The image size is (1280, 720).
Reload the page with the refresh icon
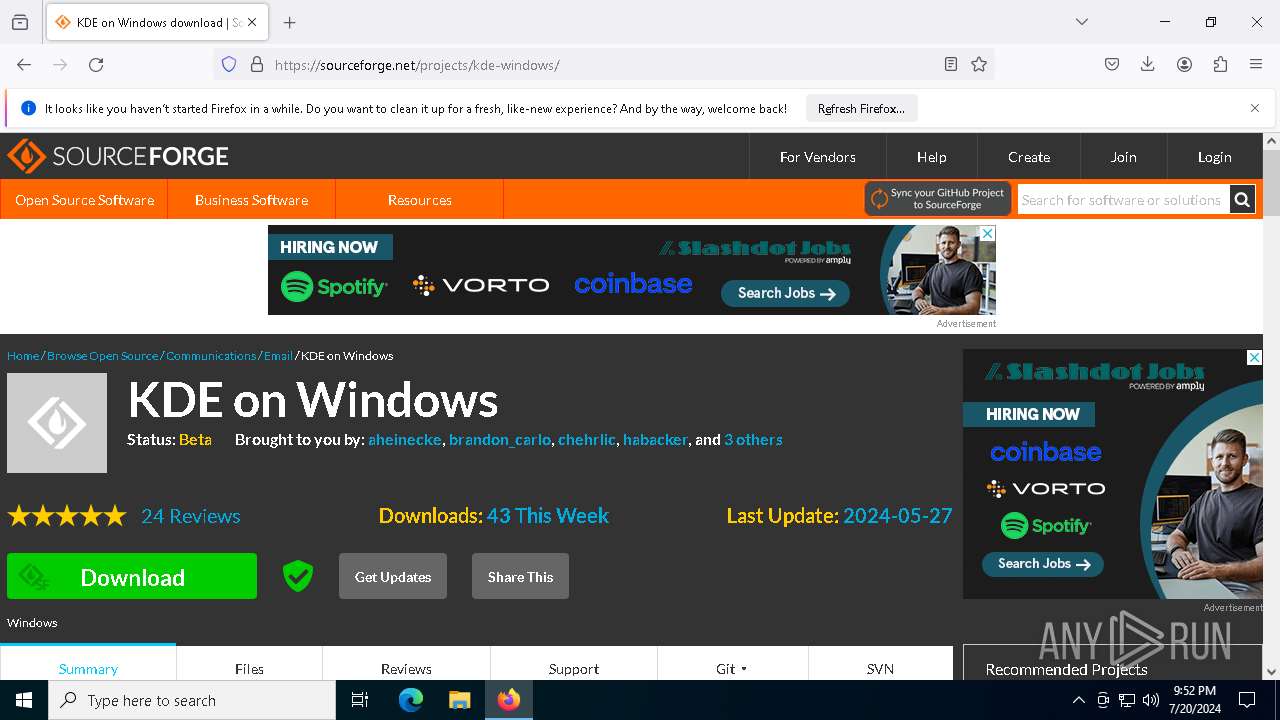[96, 65]
